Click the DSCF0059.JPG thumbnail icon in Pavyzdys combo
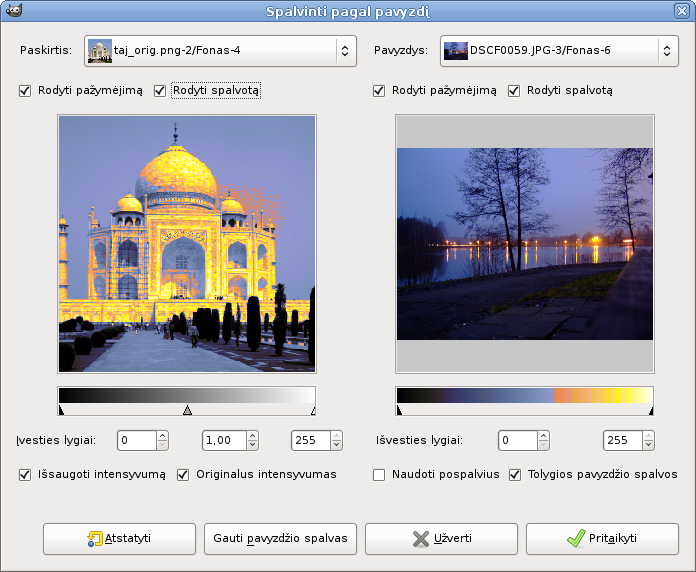This screenshot has width=696, height=572. [x=456, y=51]
